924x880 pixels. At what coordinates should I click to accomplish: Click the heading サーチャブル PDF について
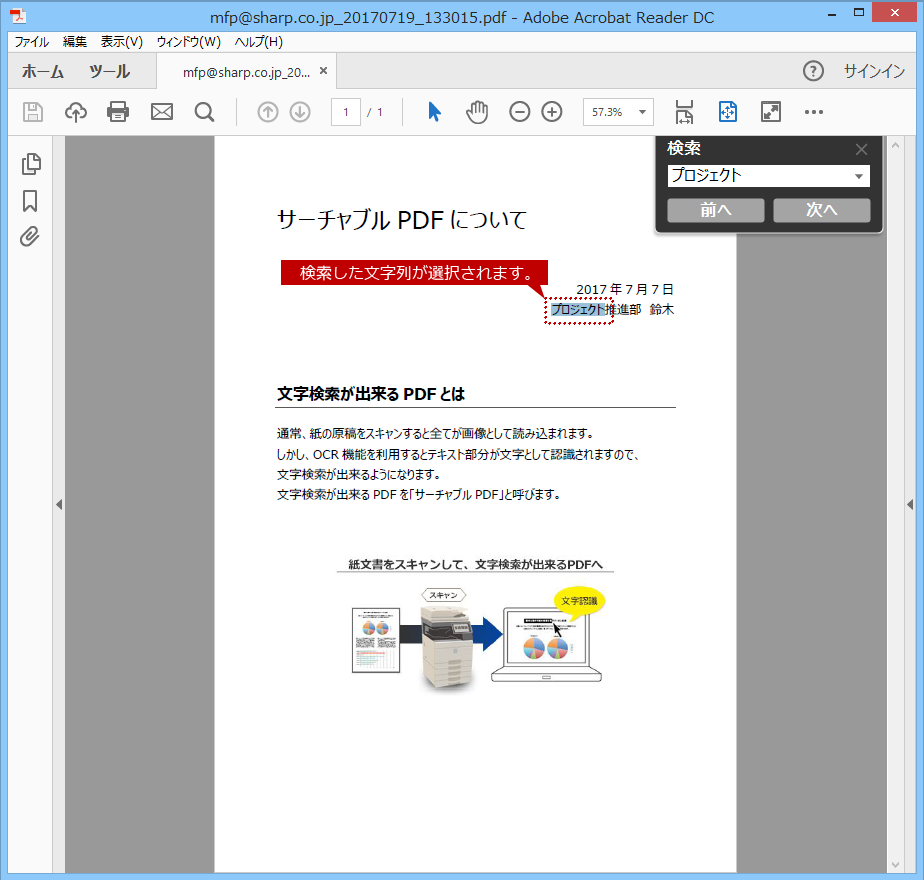(x=402, y=220)
